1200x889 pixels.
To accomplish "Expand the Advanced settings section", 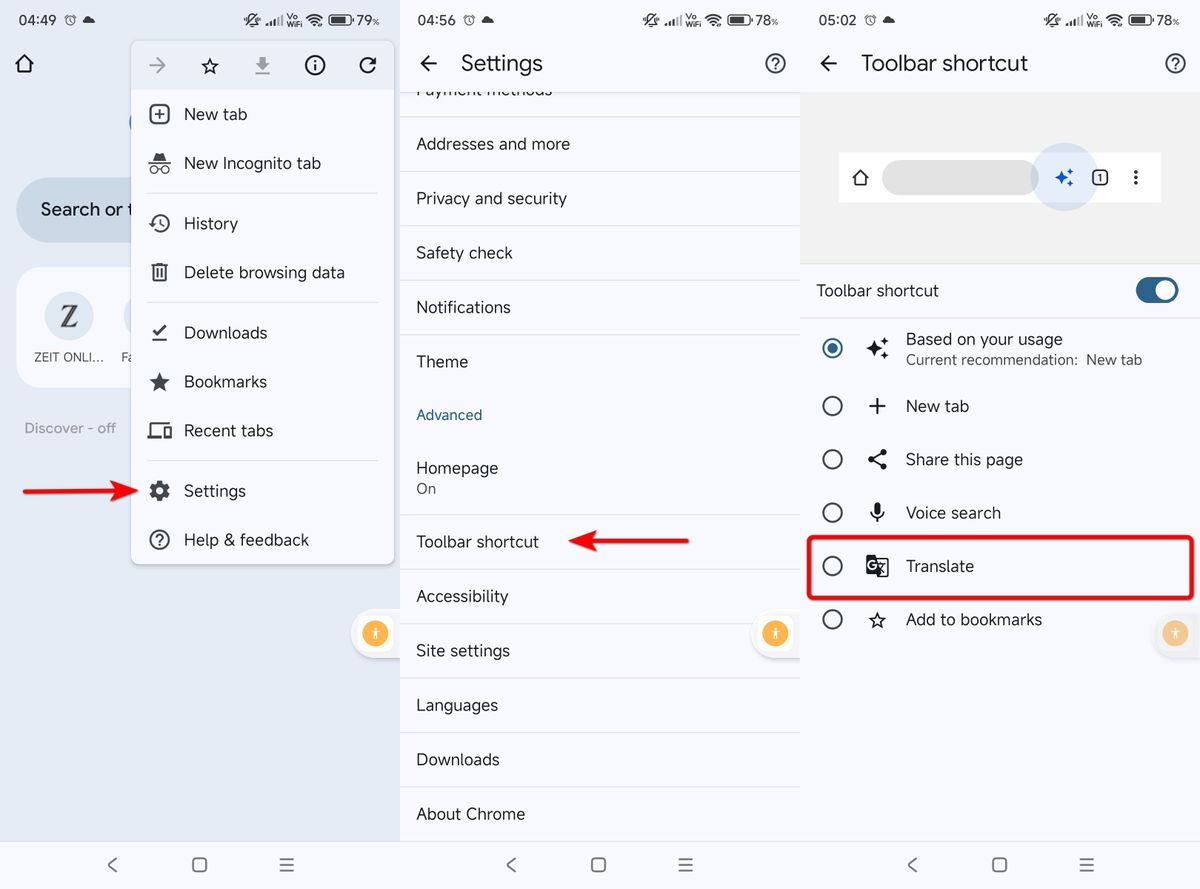I will coord(449,414).
